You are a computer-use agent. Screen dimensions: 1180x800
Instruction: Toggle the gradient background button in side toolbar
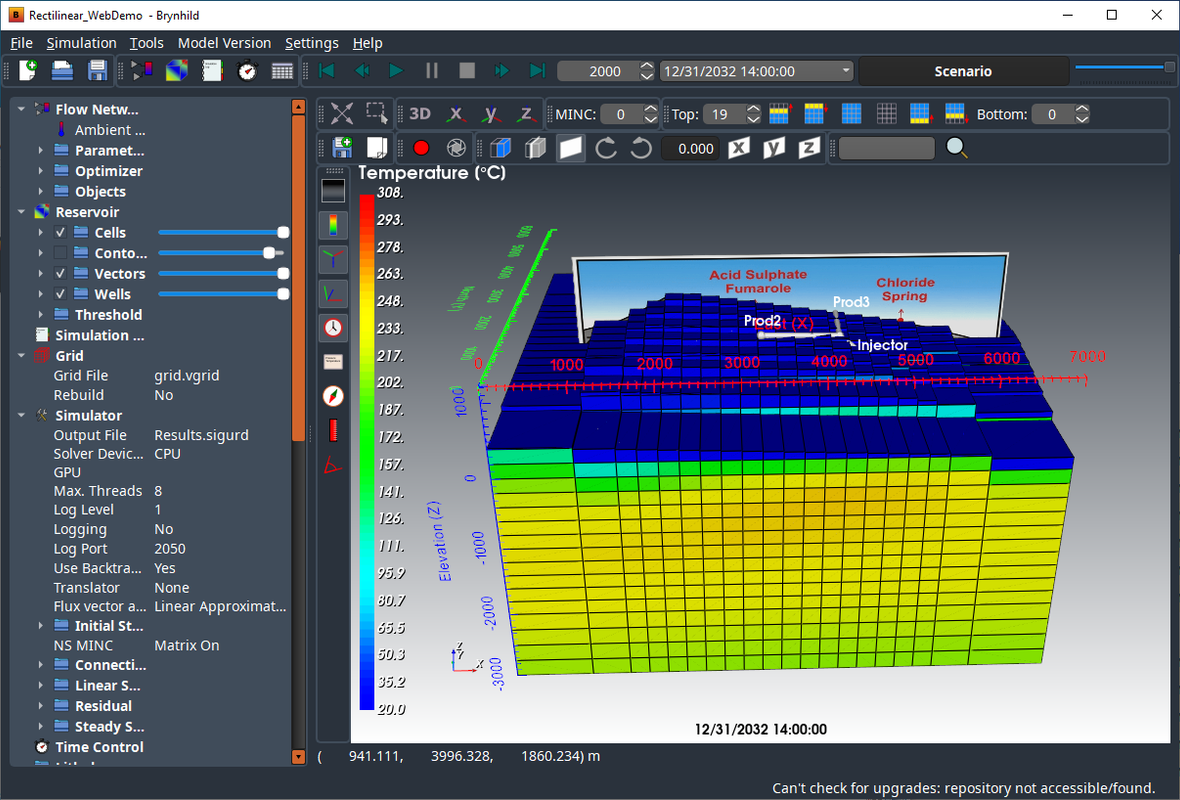point(333,190)
